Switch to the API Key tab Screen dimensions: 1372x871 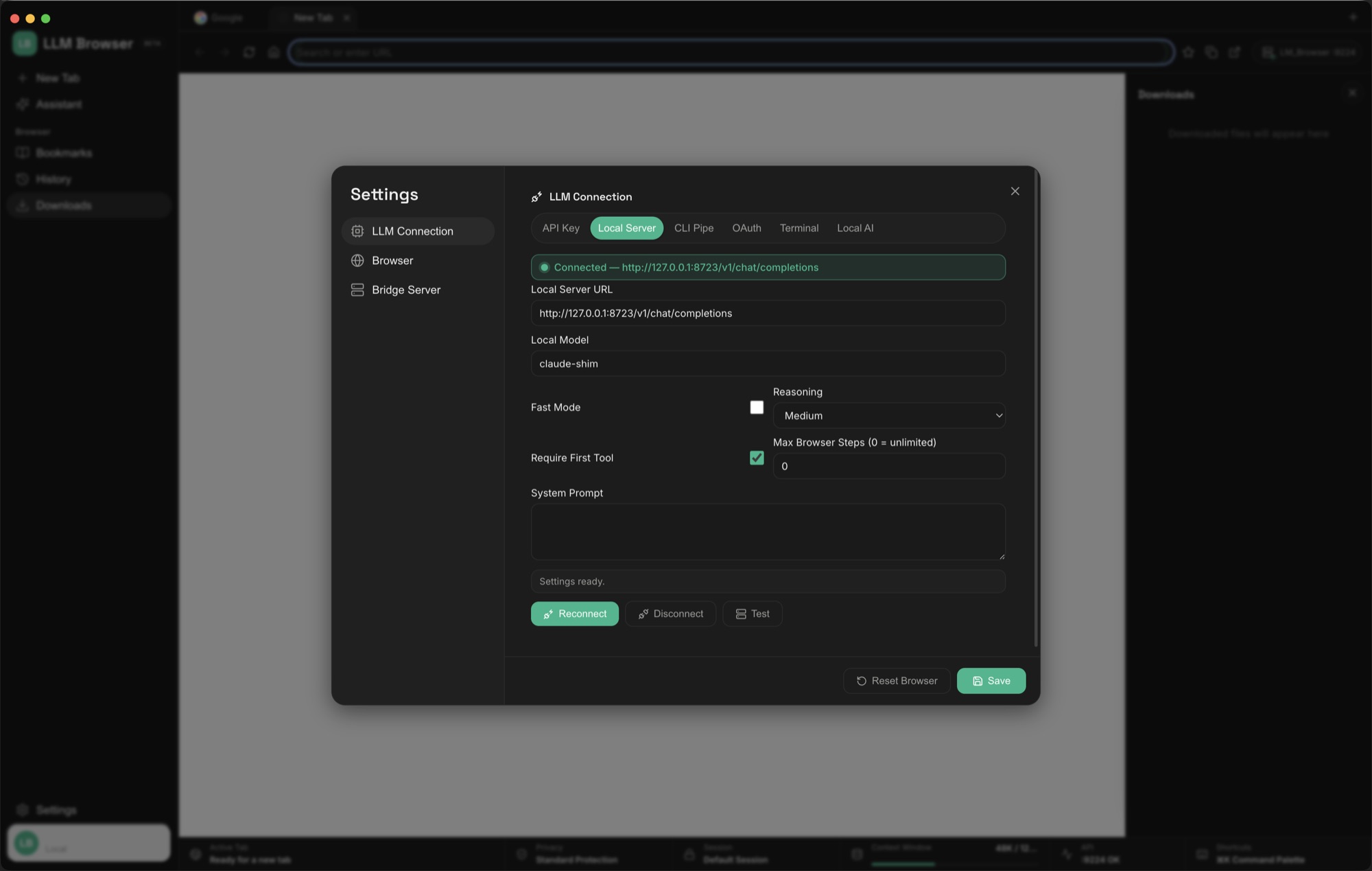(560, 228)
